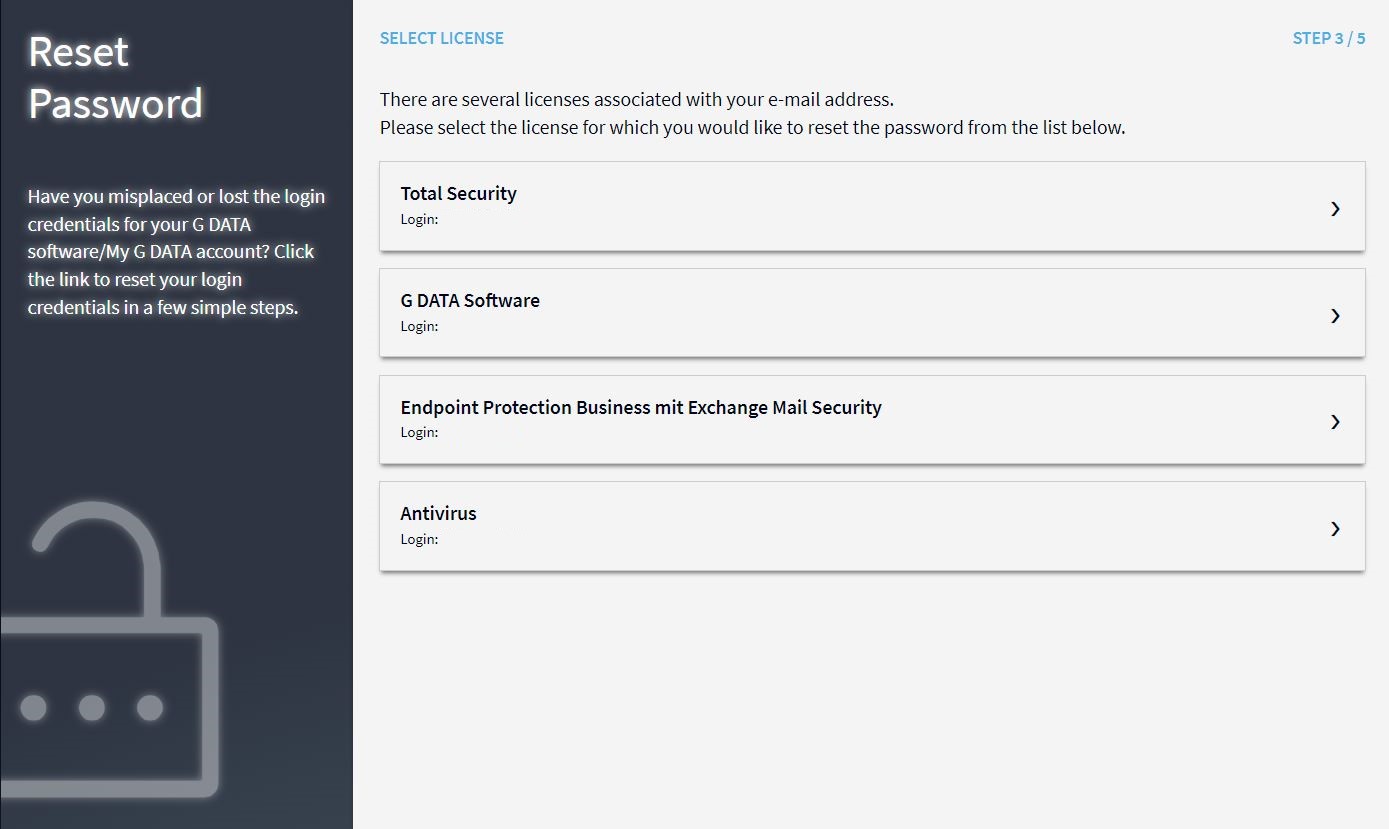This screenshot has width=1389, height=829.
Task: Click the chevron arrow for G DATA Software
Action: pyautogui.click(x=1335, y=315)
